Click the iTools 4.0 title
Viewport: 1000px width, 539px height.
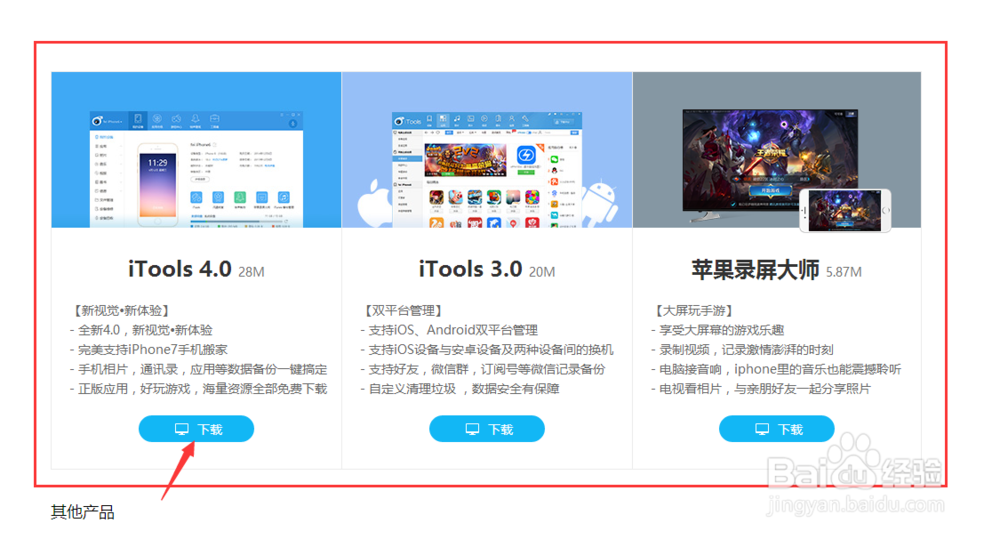click(x=180, y=269)
